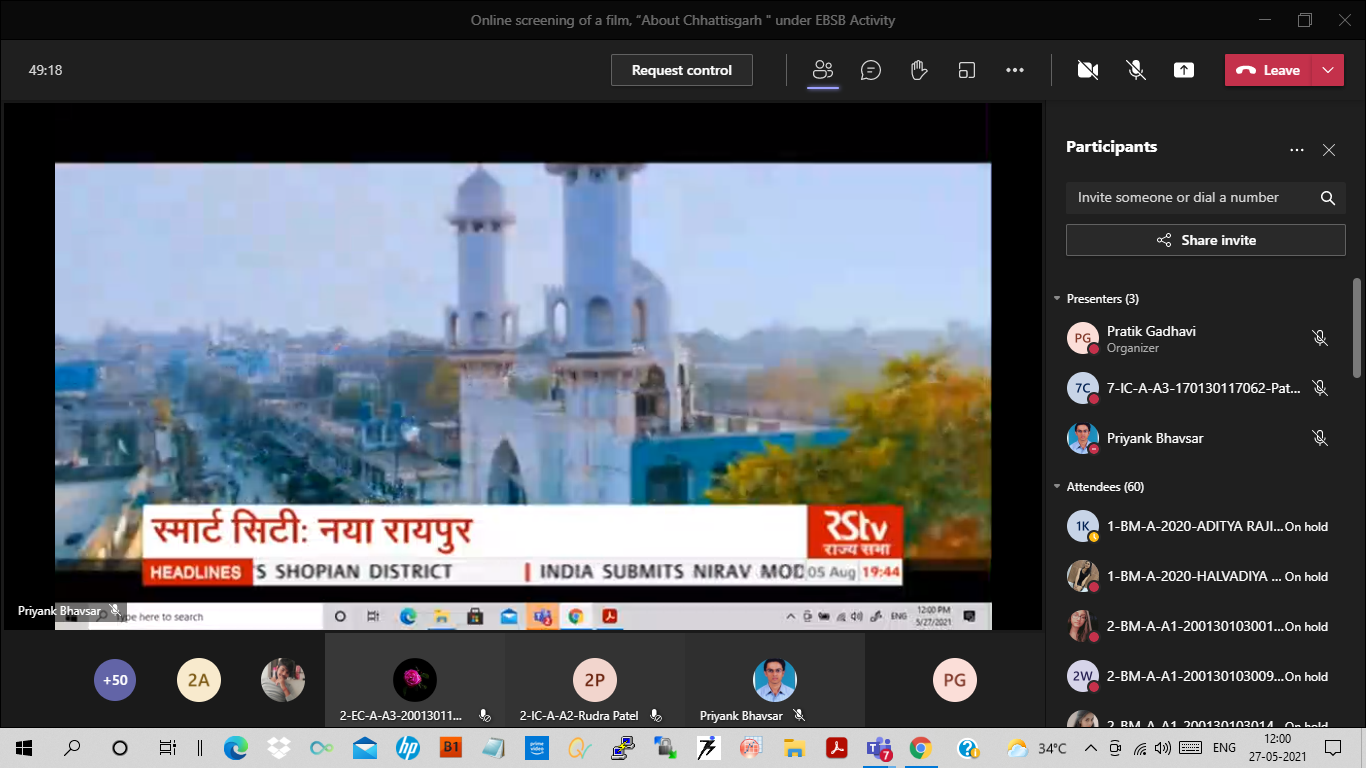The height and width of the screenshot is (768, 1366).
Task: Open More actions ellipsis in meeting toolbar
Action: click(x=1015, y=70)
